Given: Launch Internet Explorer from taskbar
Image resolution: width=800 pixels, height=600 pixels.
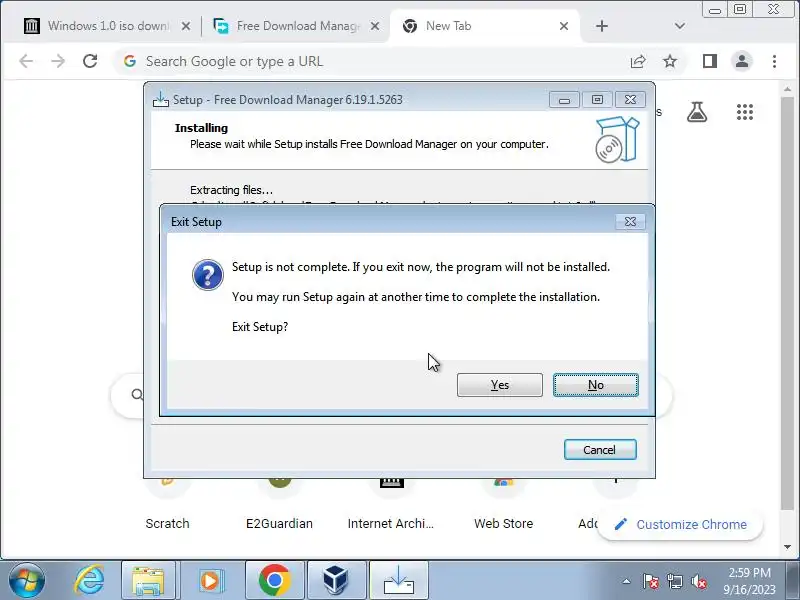Looking at the screenshot, I should tap(90, 581).
